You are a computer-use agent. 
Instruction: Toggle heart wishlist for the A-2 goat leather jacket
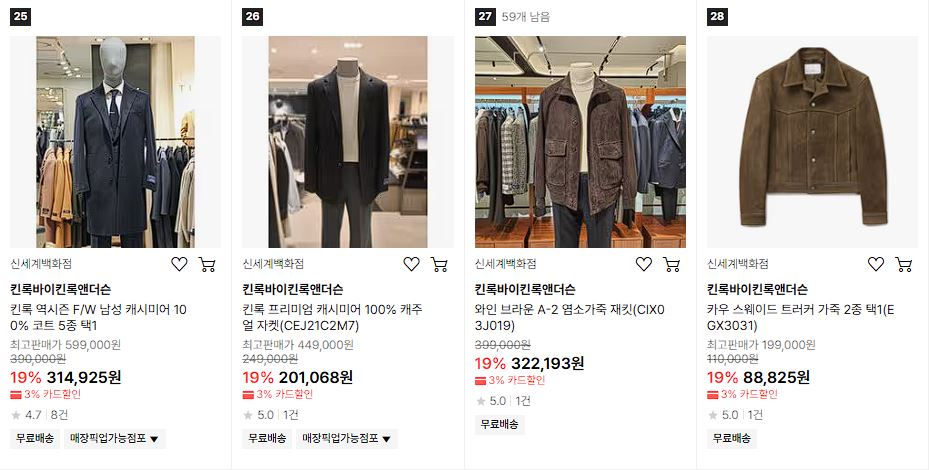(643, 264)
